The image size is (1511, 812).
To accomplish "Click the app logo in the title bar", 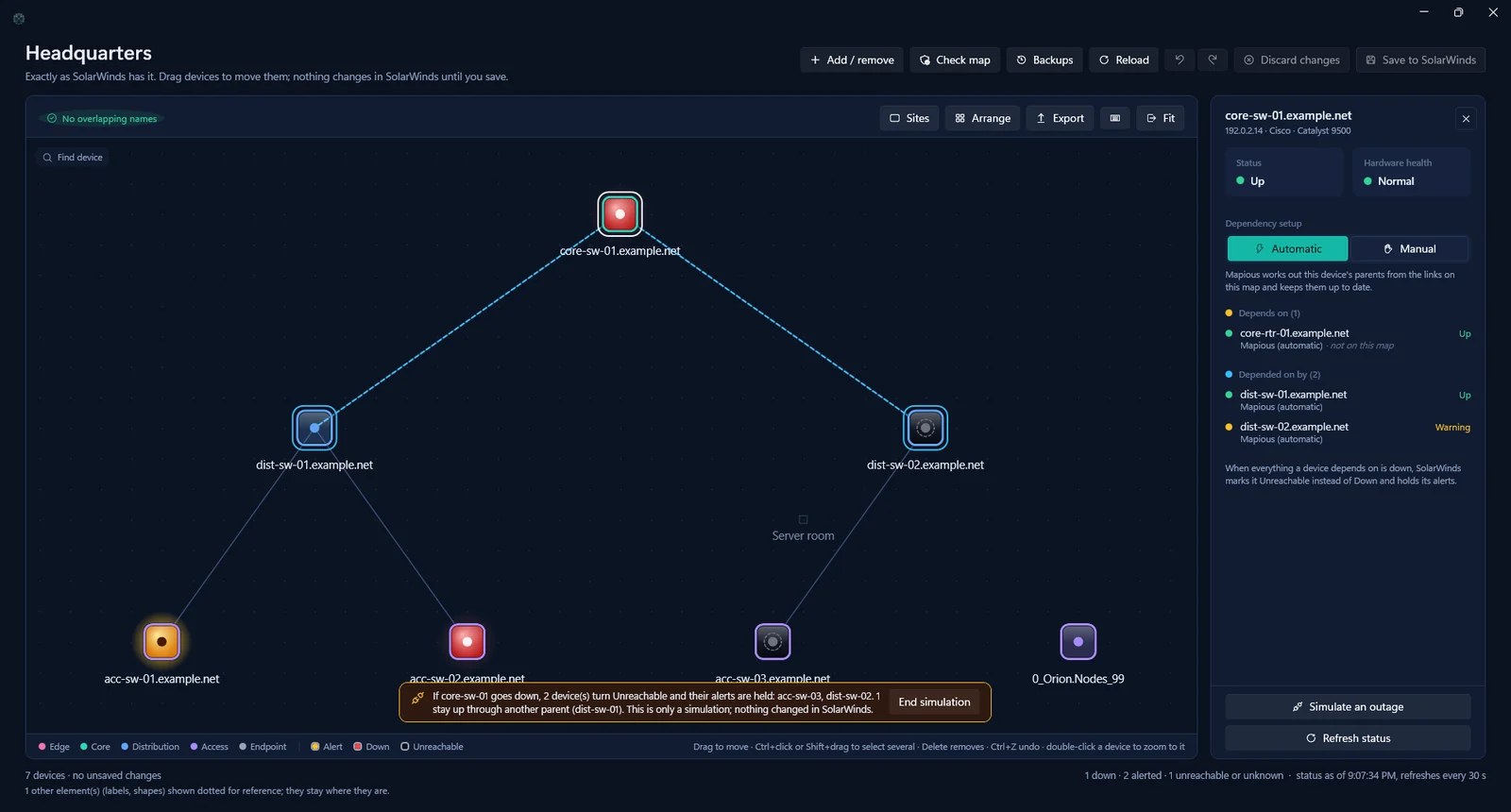I will pos(19,18).
